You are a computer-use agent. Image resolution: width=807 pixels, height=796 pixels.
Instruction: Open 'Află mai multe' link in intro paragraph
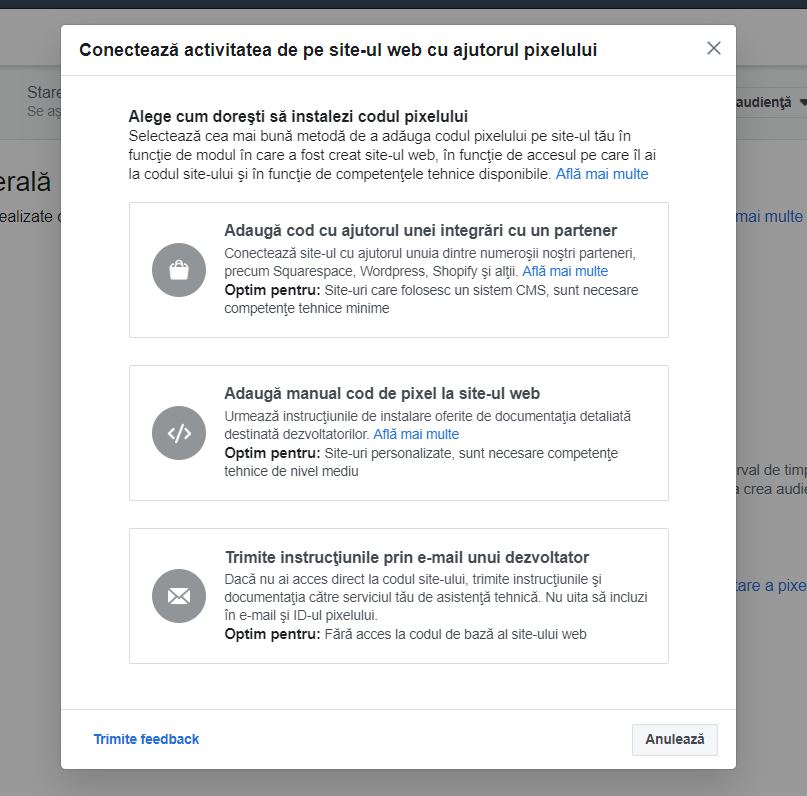point(602,174)
